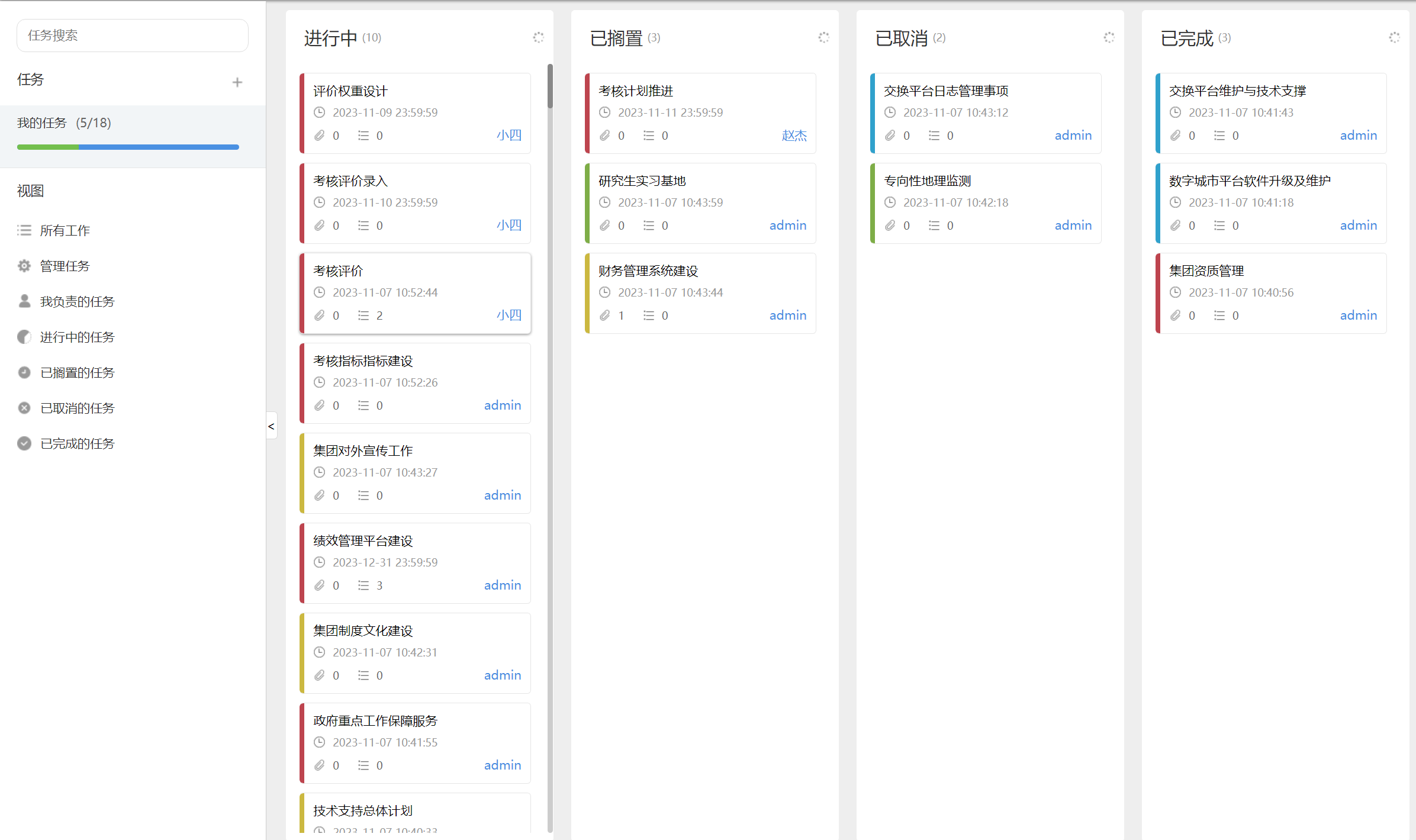
Task: Click subtask list icon on 考核评价 card
Action: (363, 316)
